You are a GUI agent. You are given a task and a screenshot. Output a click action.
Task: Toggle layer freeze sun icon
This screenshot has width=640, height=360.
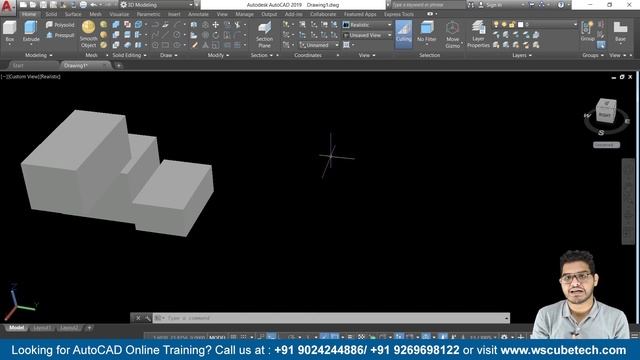tap(504, 25)
